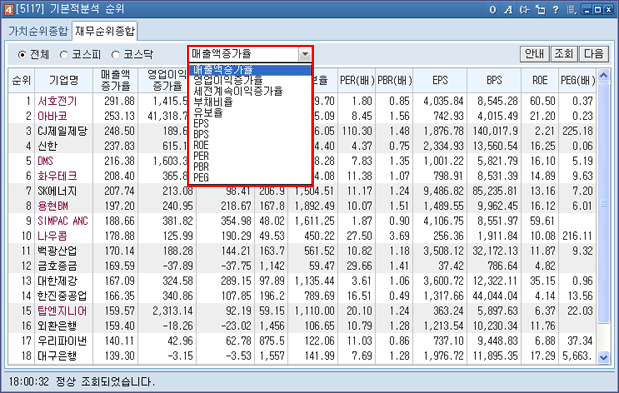
Task: Open the font 'A' icon in the title bar
Action: coord(508,9)
